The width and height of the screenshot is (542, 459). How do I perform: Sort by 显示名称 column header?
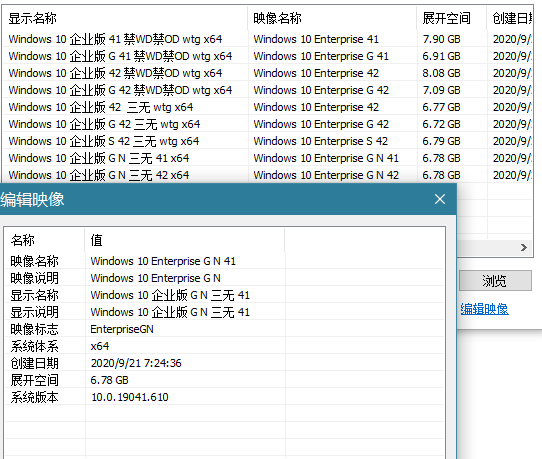[x=125, y=18]
